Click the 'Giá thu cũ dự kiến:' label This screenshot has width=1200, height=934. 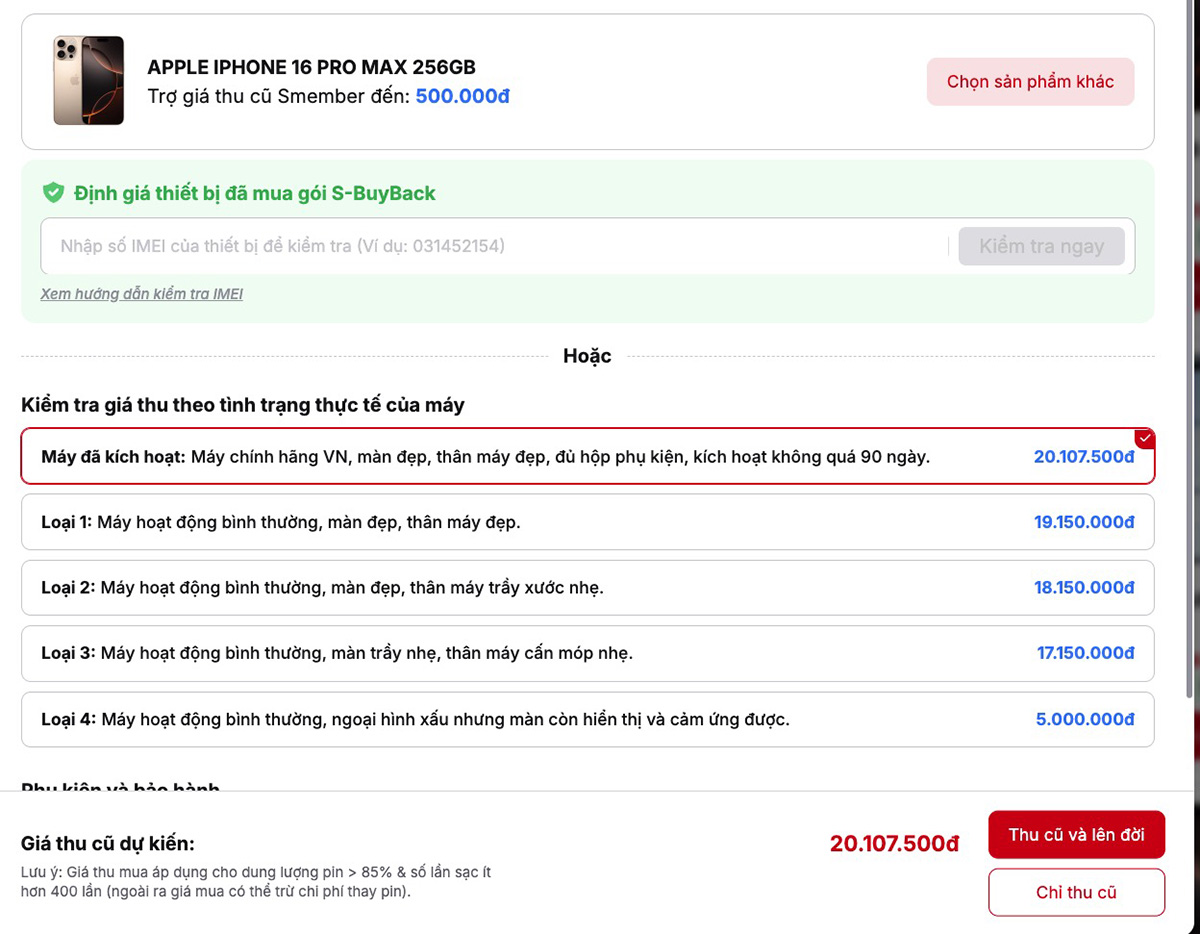point(107,843)
